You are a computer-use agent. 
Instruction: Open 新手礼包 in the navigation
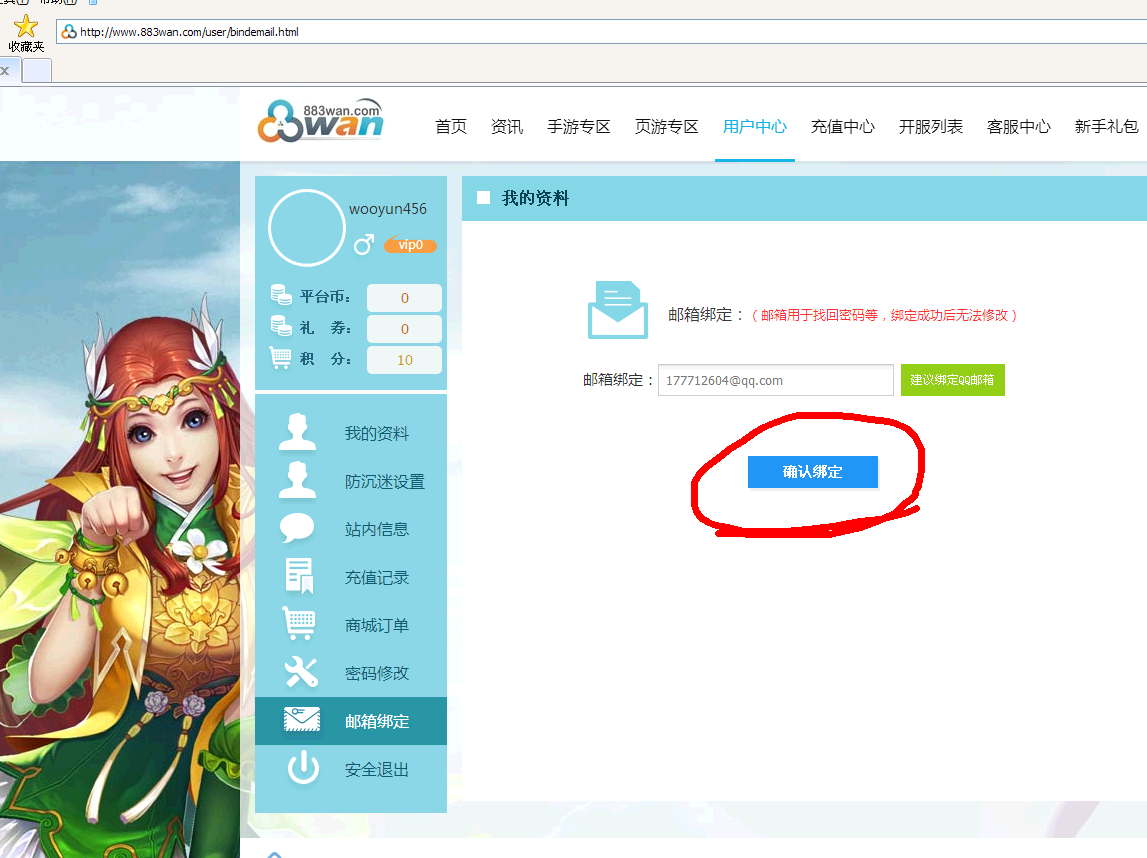pyautogui.click(x=1106, y=127)
